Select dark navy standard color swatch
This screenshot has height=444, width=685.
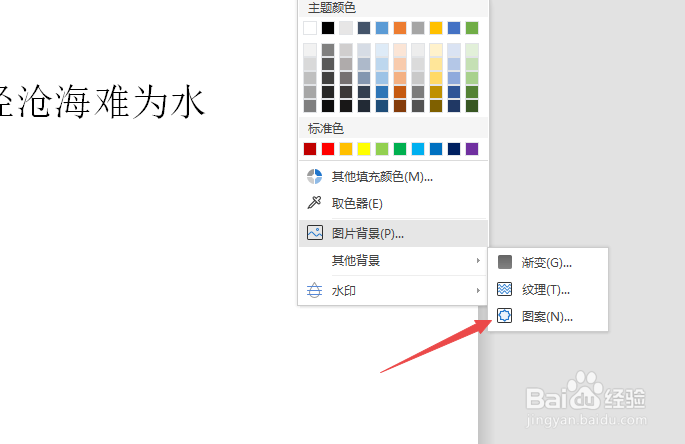coord(454,149)
